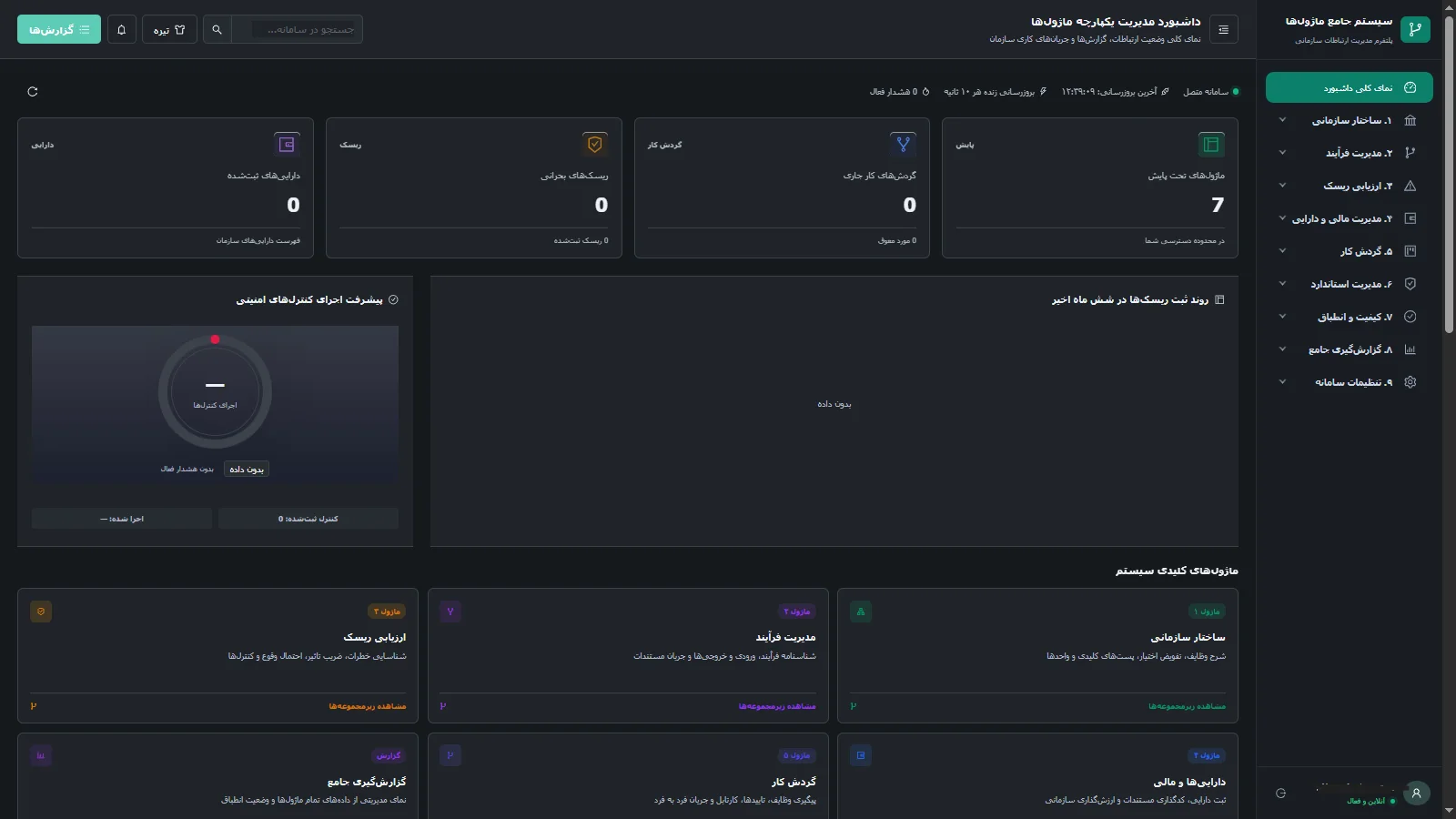Image resolution: width=1456 pixels, height=819 pixels.
Task: Click the user avatar icon
Action: [x=1416, y=794]
